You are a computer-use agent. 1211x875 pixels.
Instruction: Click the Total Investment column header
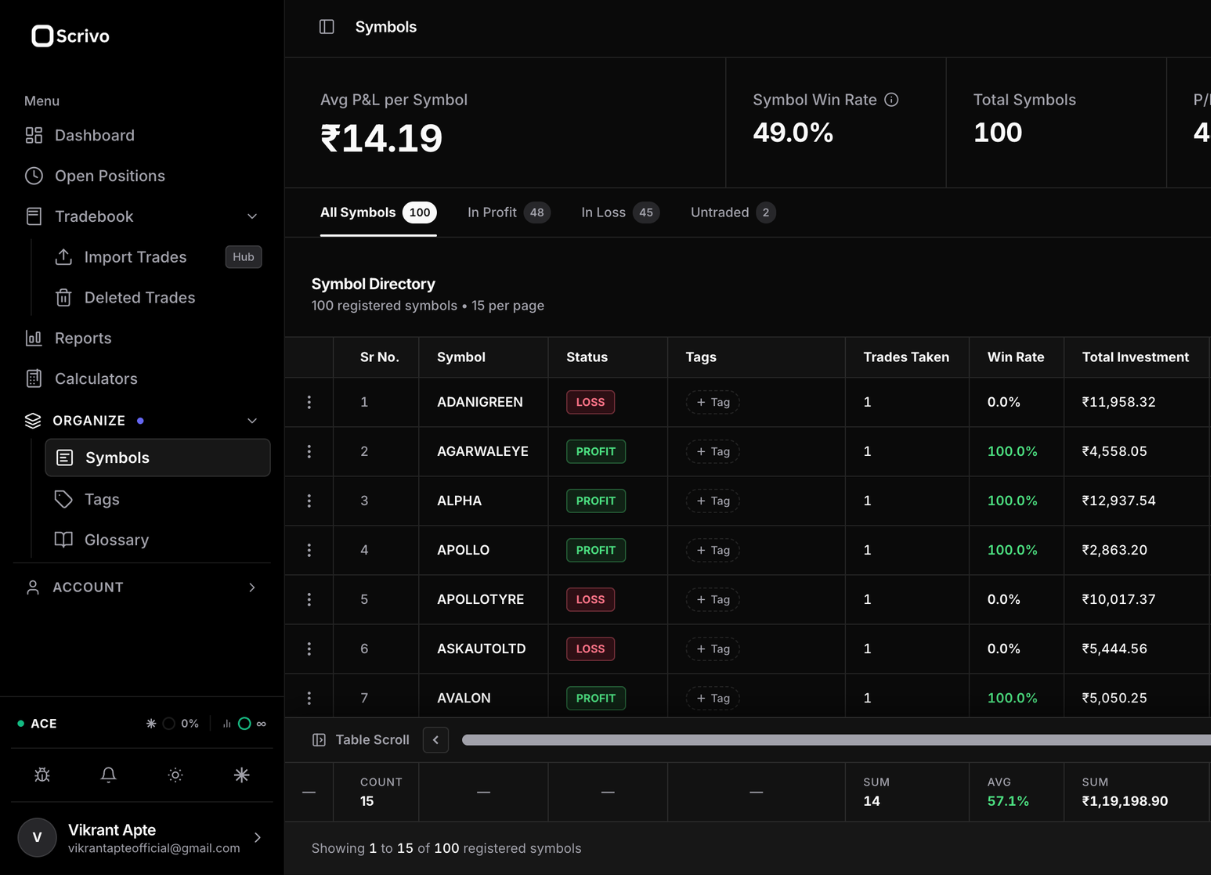1135,357
